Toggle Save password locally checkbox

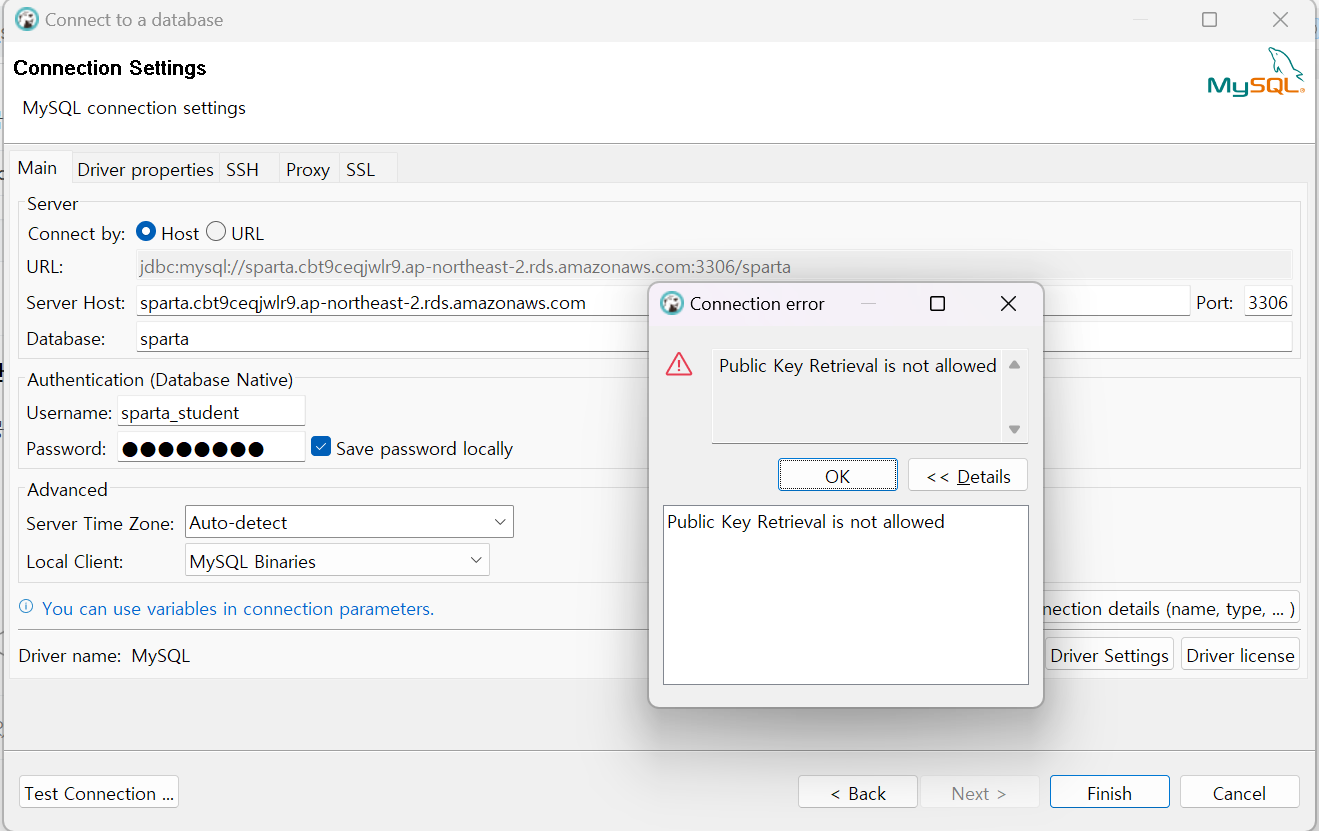tap(321, 447)
